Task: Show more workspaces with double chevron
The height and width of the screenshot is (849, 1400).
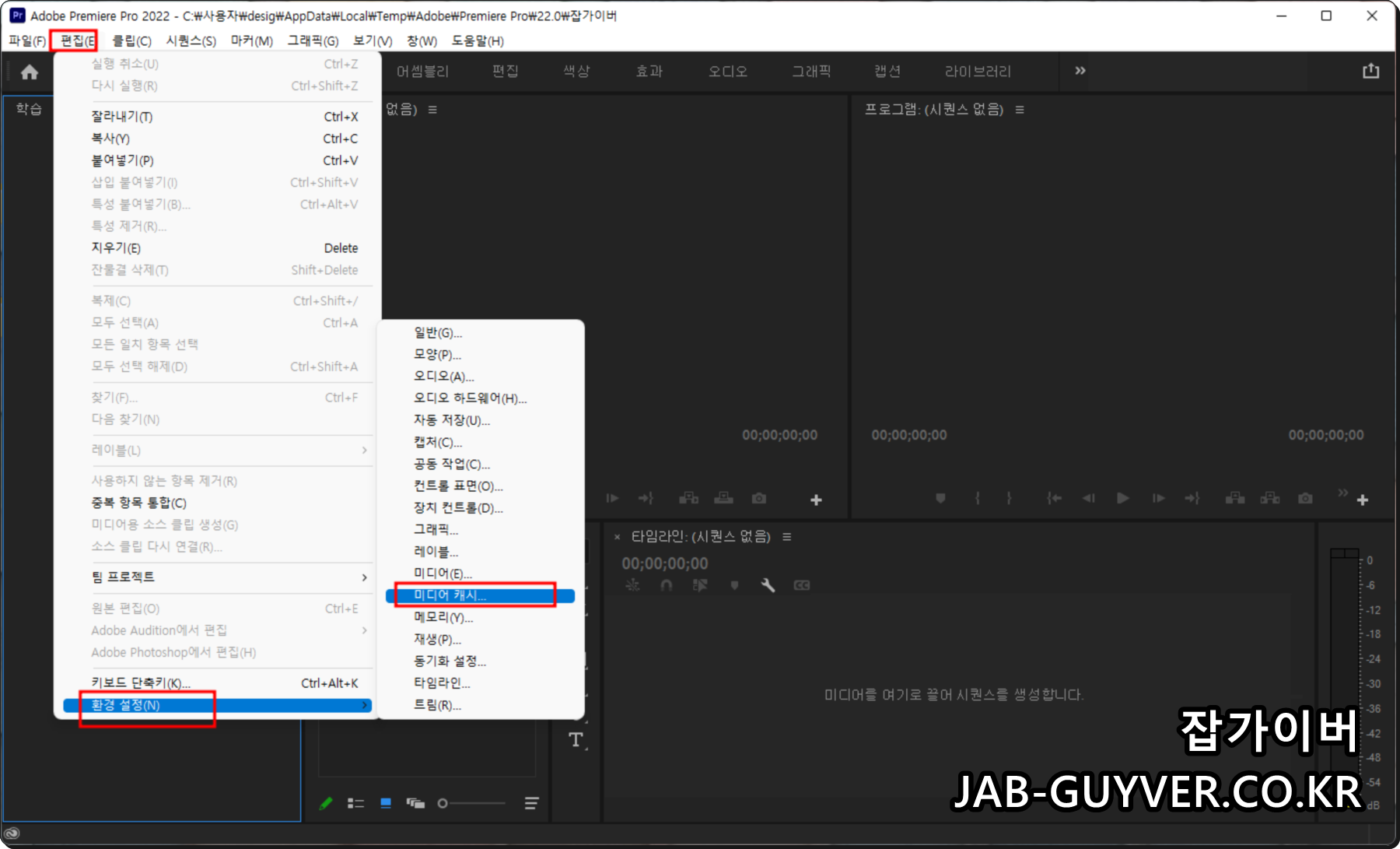Action: 1080,71
